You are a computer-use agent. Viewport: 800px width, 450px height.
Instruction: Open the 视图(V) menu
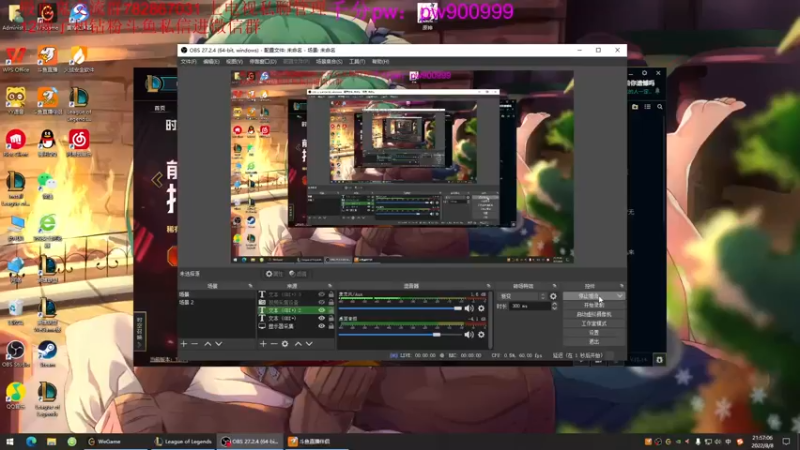234,62
